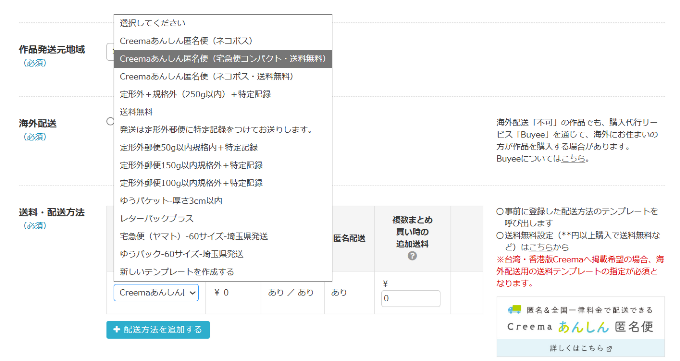Select the 海外配送 radio button
This screenshot has height=361, width=680.
point(110,121)
